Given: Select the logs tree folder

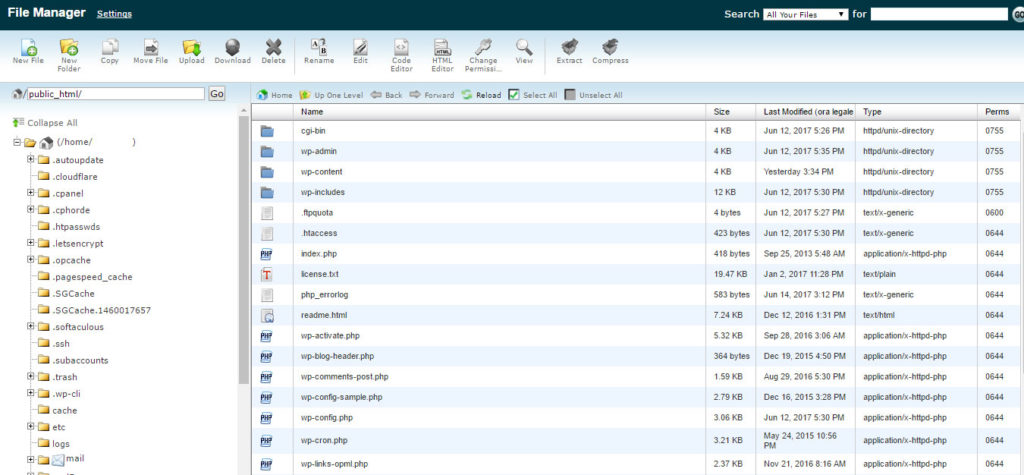Looking at the screenshot, I should tap(61, 444).
